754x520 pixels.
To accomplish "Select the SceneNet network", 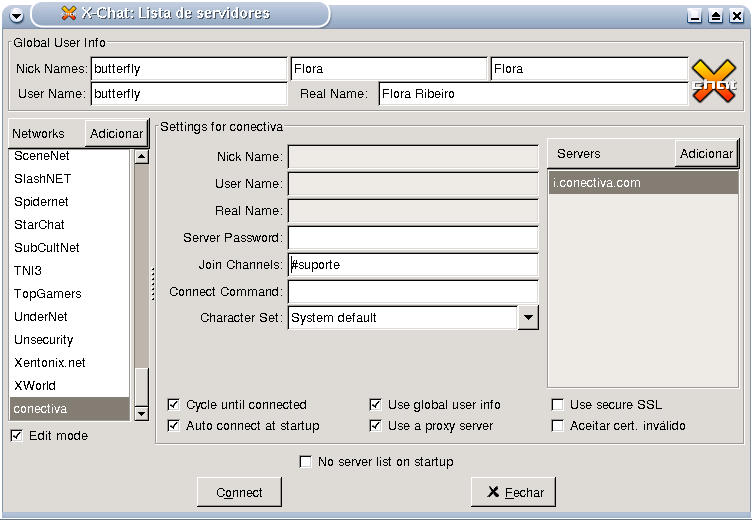I will [69, 156].
